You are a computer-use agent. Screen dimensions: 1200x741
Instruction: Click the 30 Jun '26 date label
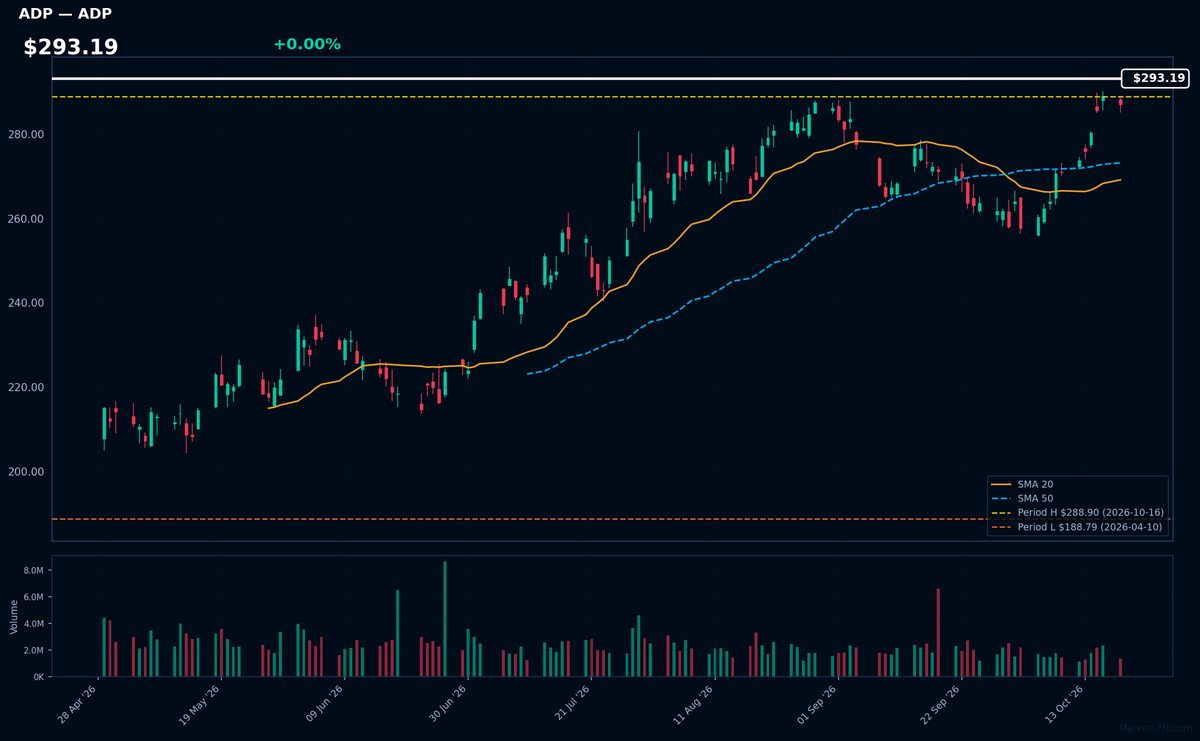447,704
